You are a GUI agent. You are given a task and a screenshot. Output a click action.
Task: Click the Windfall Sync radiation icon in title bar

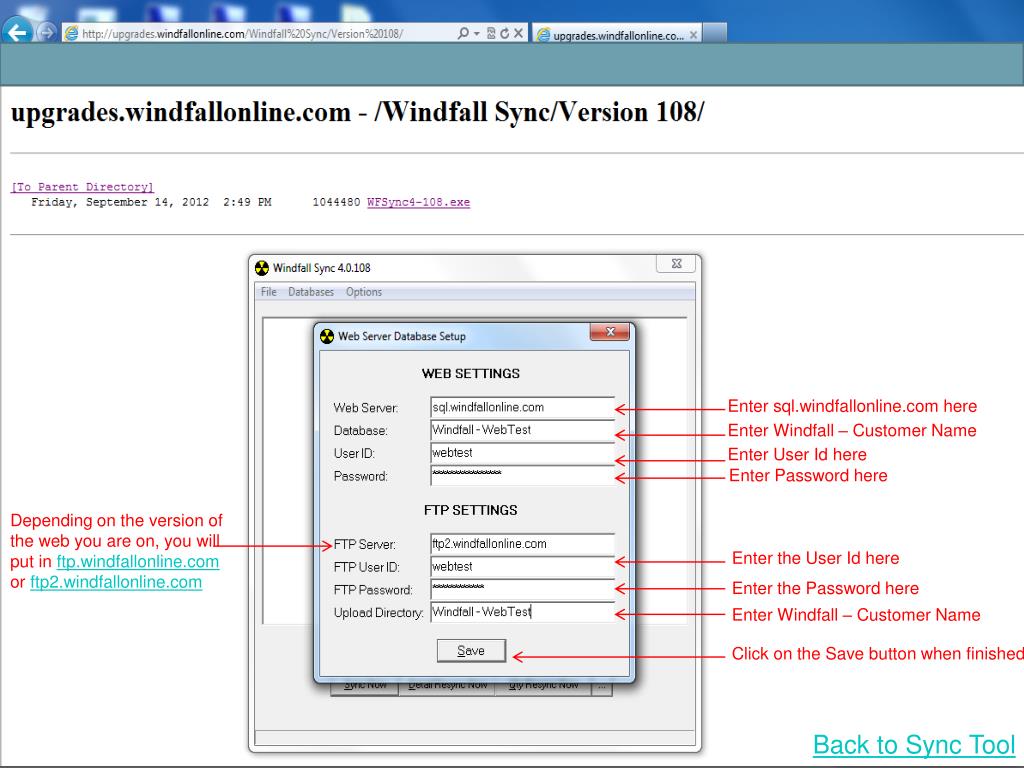tap(262, 268)
